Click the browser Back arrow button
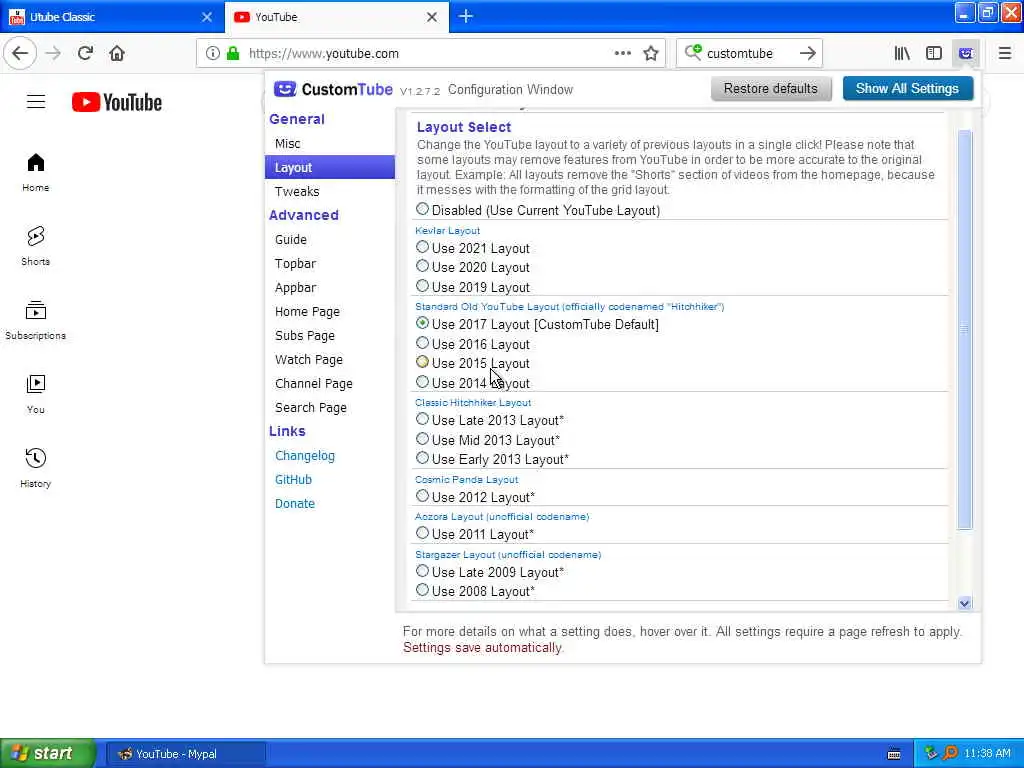Image resolution: width=1024 pixels, height=768 pixels. (x=20, y=53)
